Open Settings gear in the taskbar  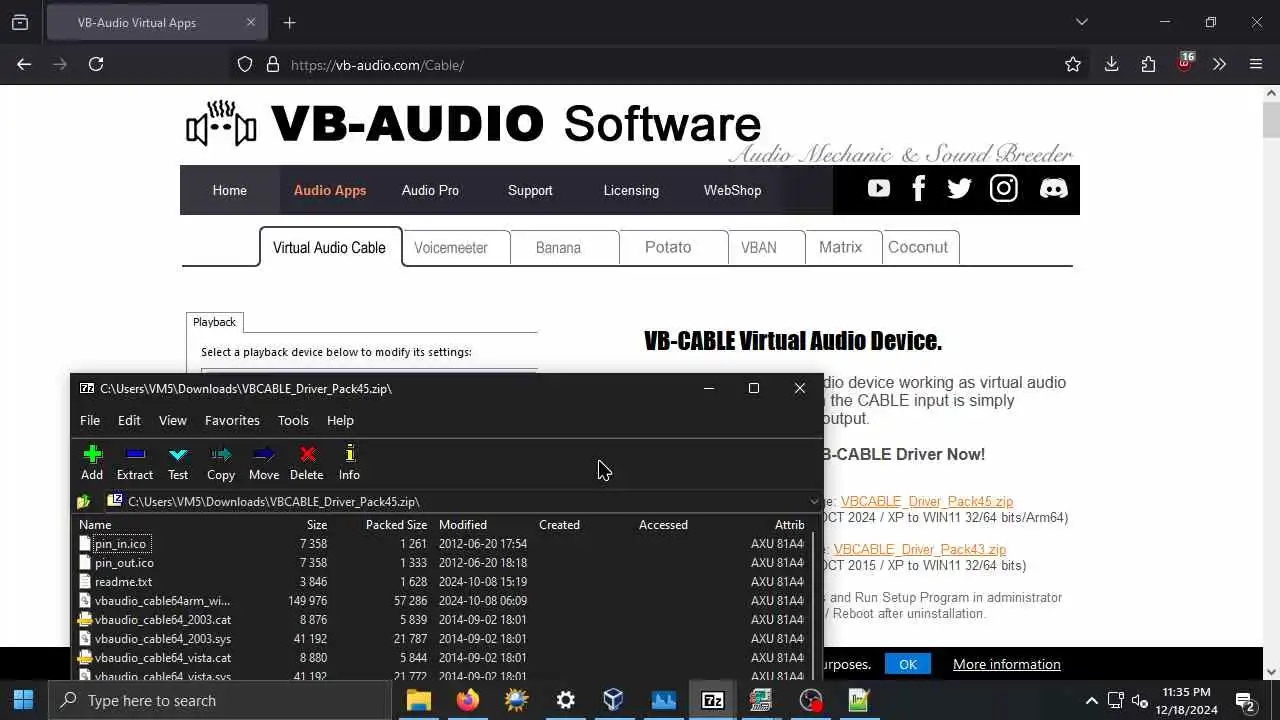[x=565, y=700]
